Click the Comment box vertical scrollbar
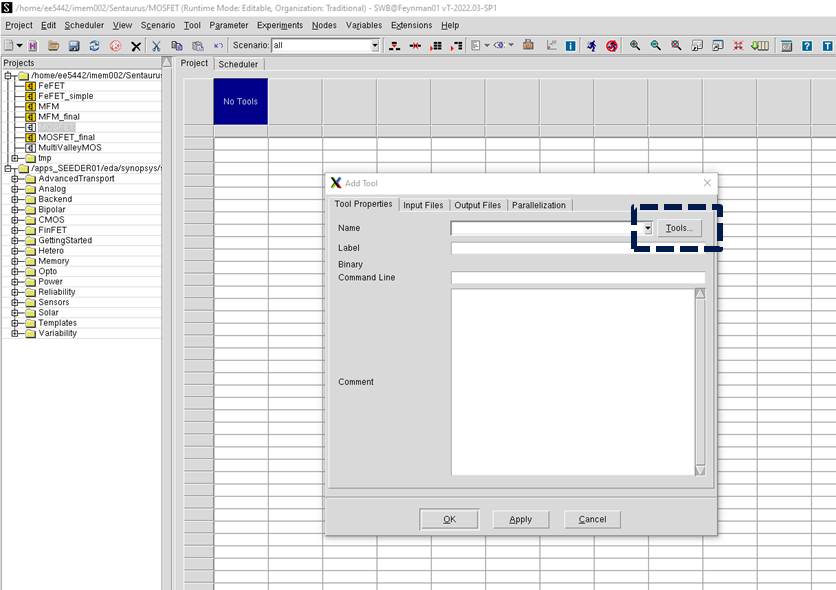 (700, 380)
